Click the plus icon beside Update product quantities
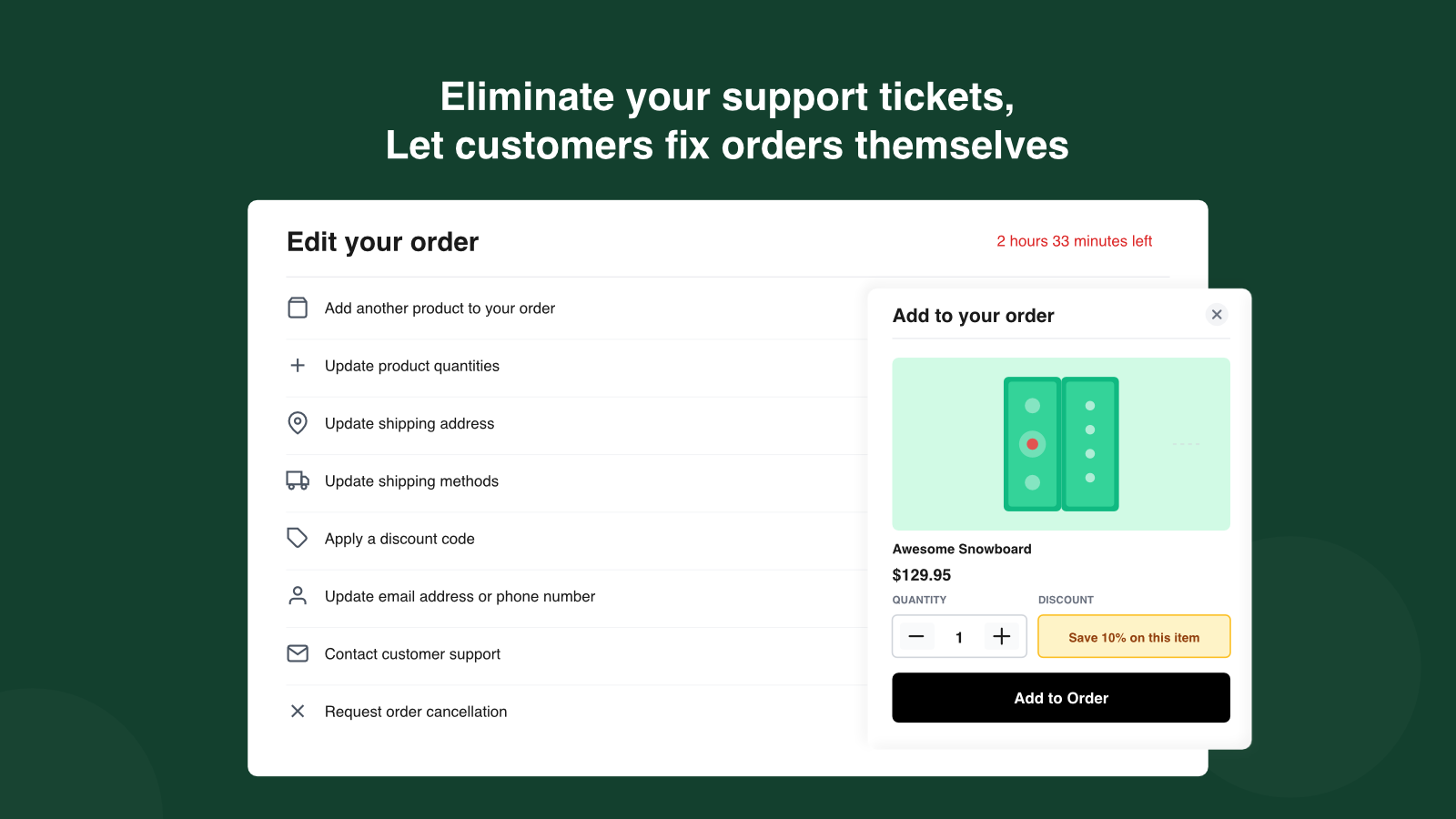This screenshot has height=819, width=1456. 298,366
